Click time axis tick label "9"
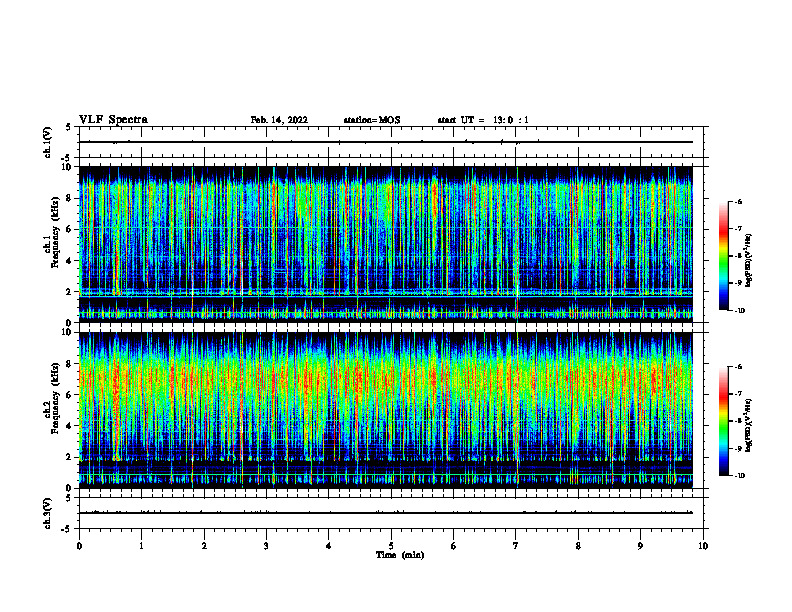The image size is (792, 612). [x=640, y=546]
